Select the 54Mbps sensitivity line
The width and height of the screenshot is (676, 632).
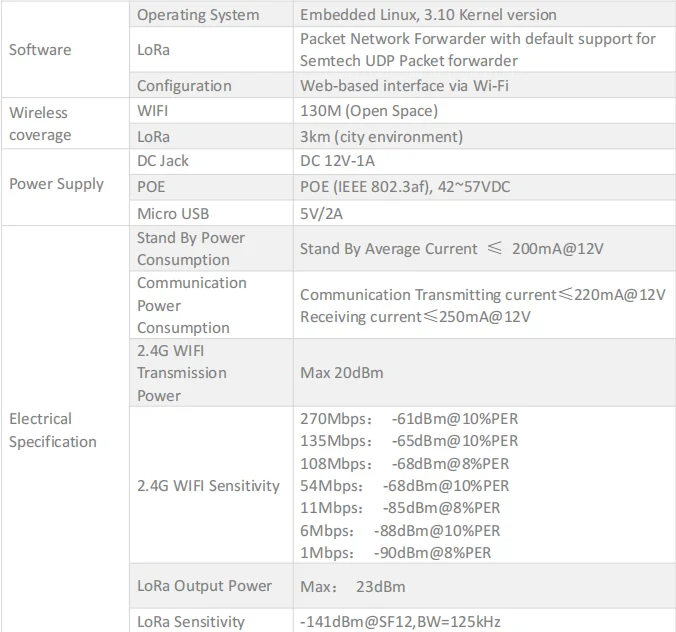coord(404,486)
